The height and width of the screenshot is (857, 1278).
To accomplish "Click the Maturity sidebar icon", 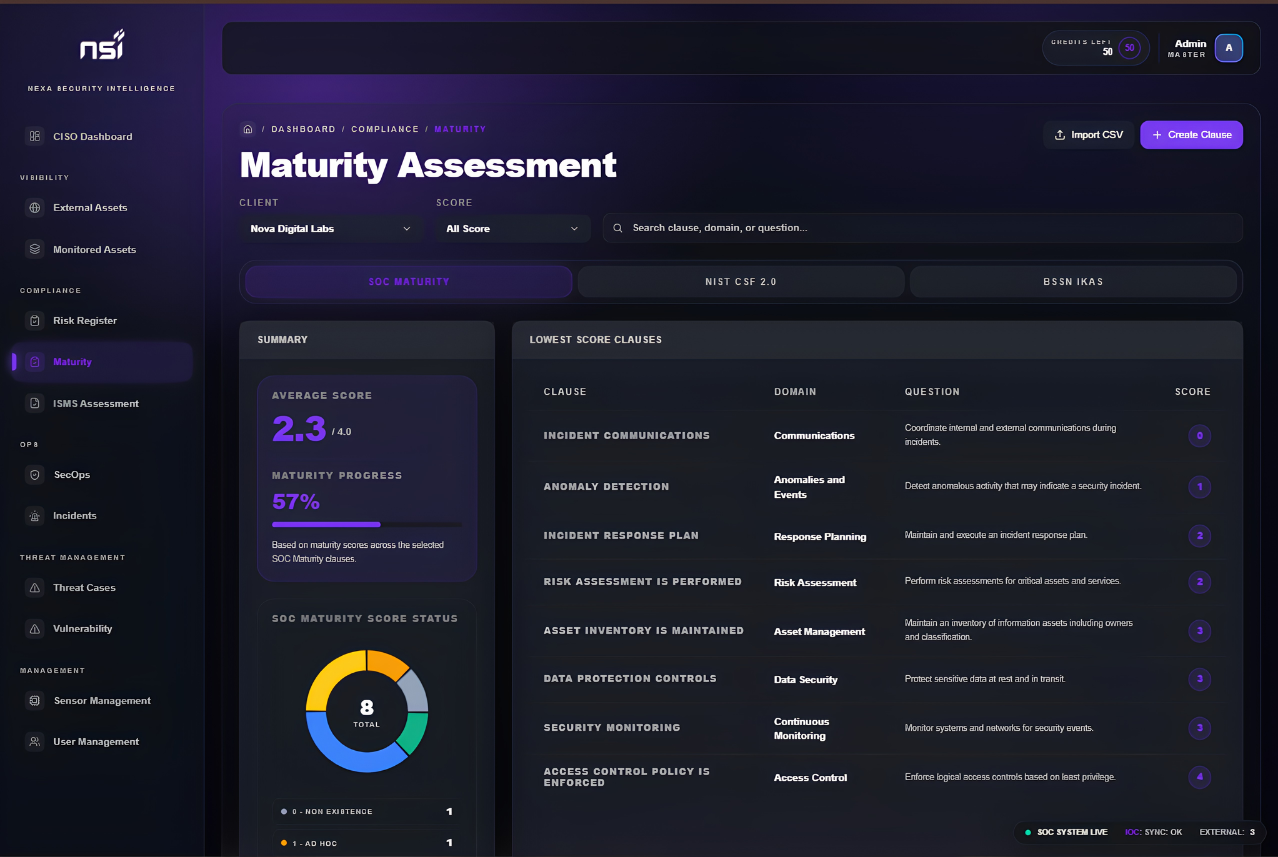I will [x=35, y=362].
